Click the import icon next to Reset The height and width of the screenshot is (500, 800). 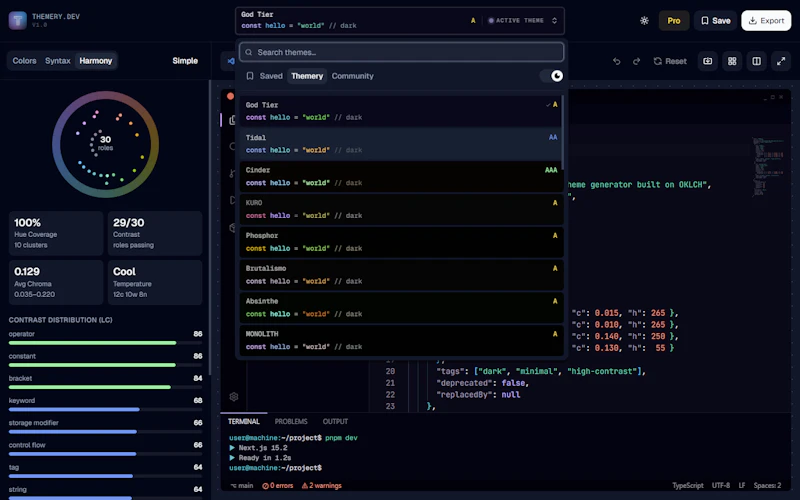(708, 61)
